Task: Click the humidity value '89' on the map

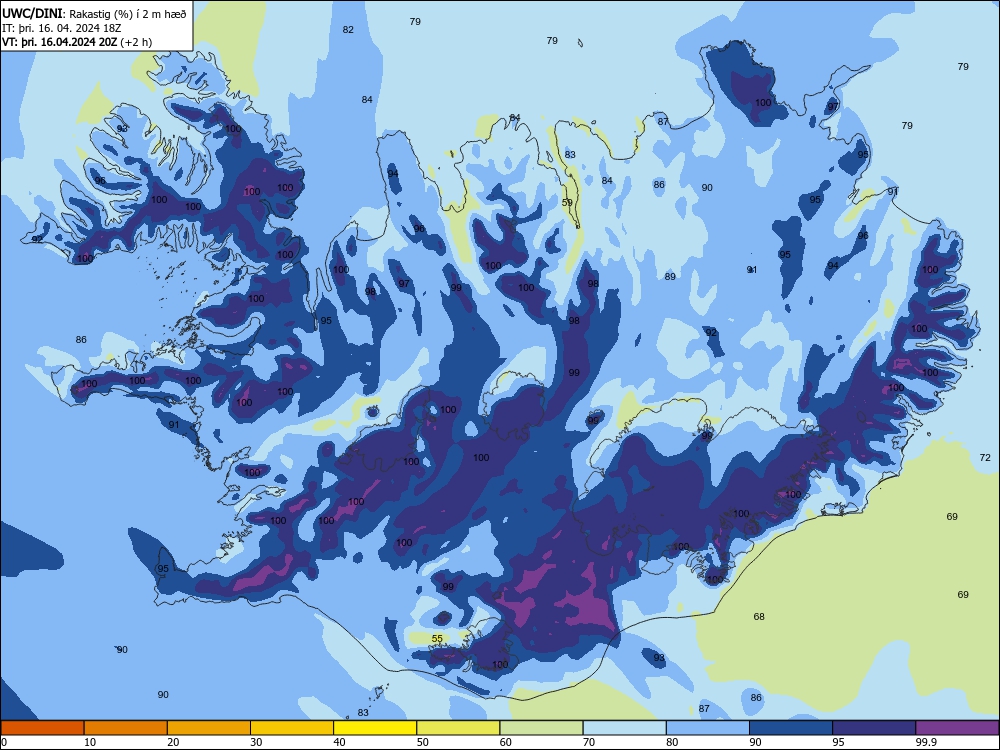Action: coord(670,276)
